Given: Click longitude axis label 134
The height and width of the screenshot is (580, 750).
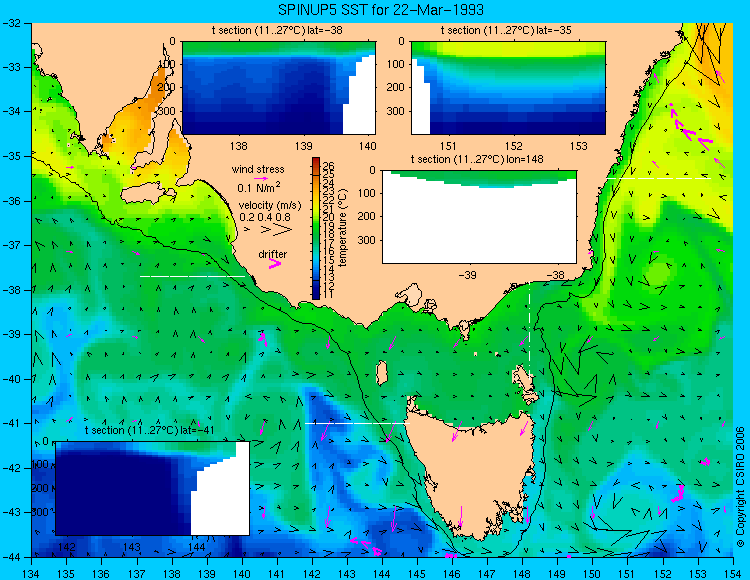Looking at the screenshot, I should 31,574.
